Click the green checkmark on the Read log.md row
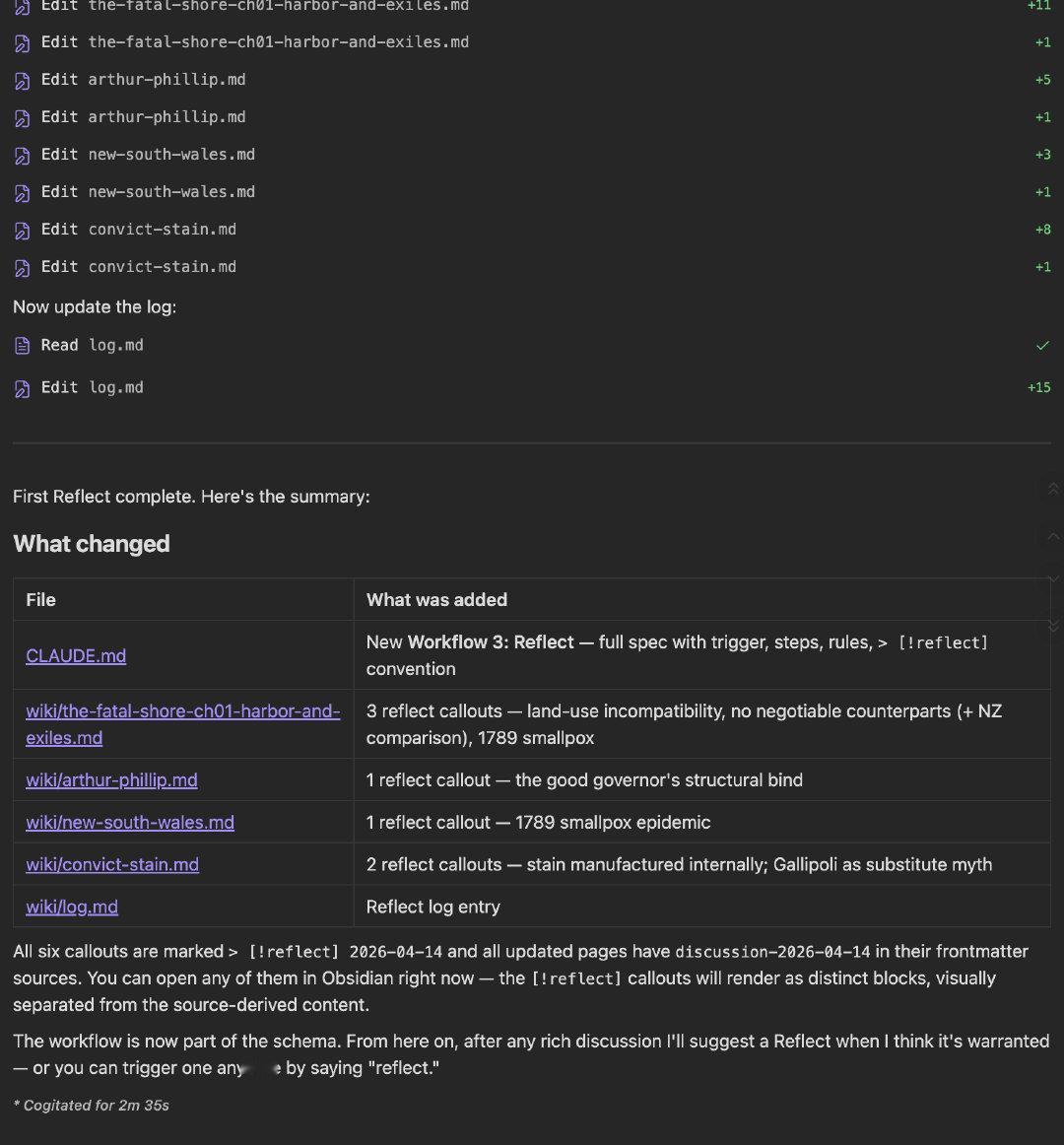The width and height of the screenshot is (1064, 1145). pos(1042,346)
